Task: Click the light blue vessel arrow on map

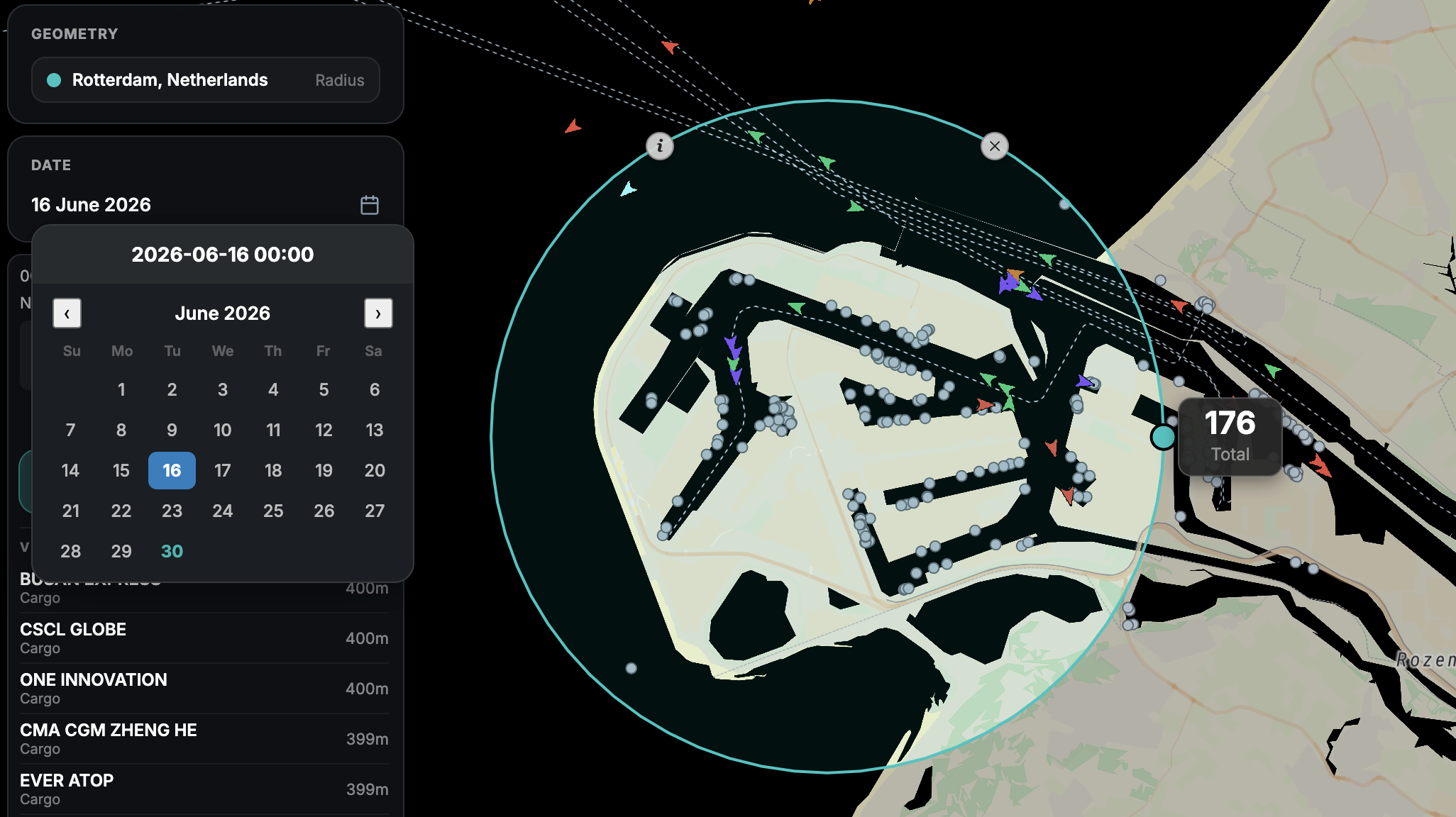Action: (x=628, y=189)
